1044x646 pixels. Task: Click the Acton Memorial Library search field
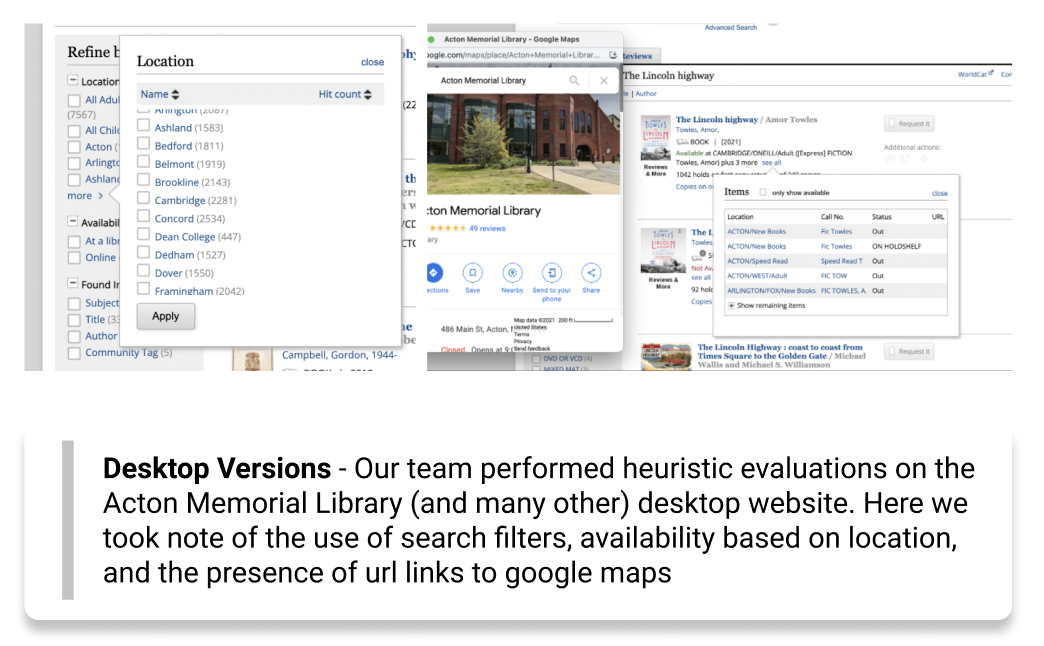(x=483, y=81)
